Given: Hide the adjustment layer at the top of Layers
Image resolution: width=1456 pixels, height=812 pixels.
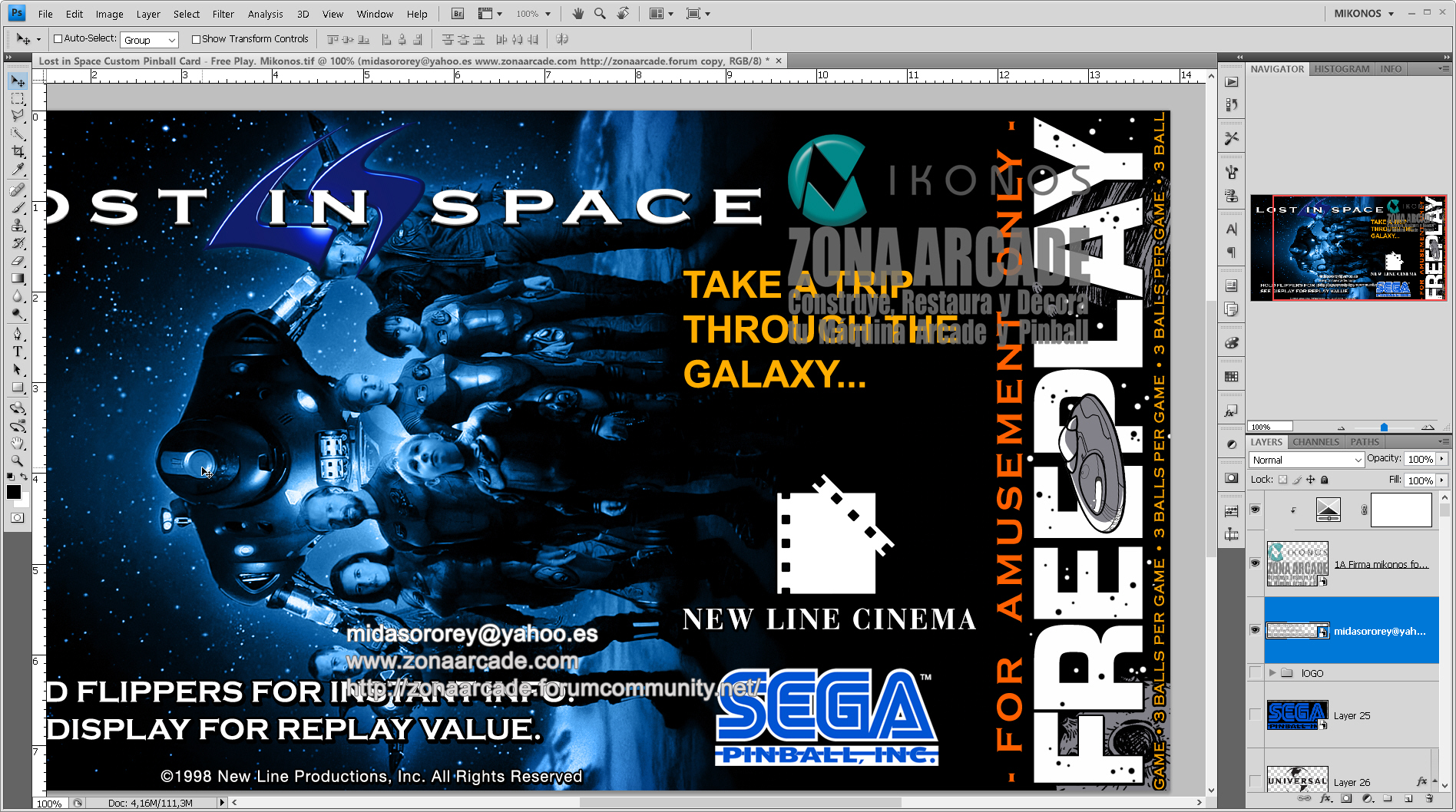Looking at the screenshot, I should [x=1255, y=509].
